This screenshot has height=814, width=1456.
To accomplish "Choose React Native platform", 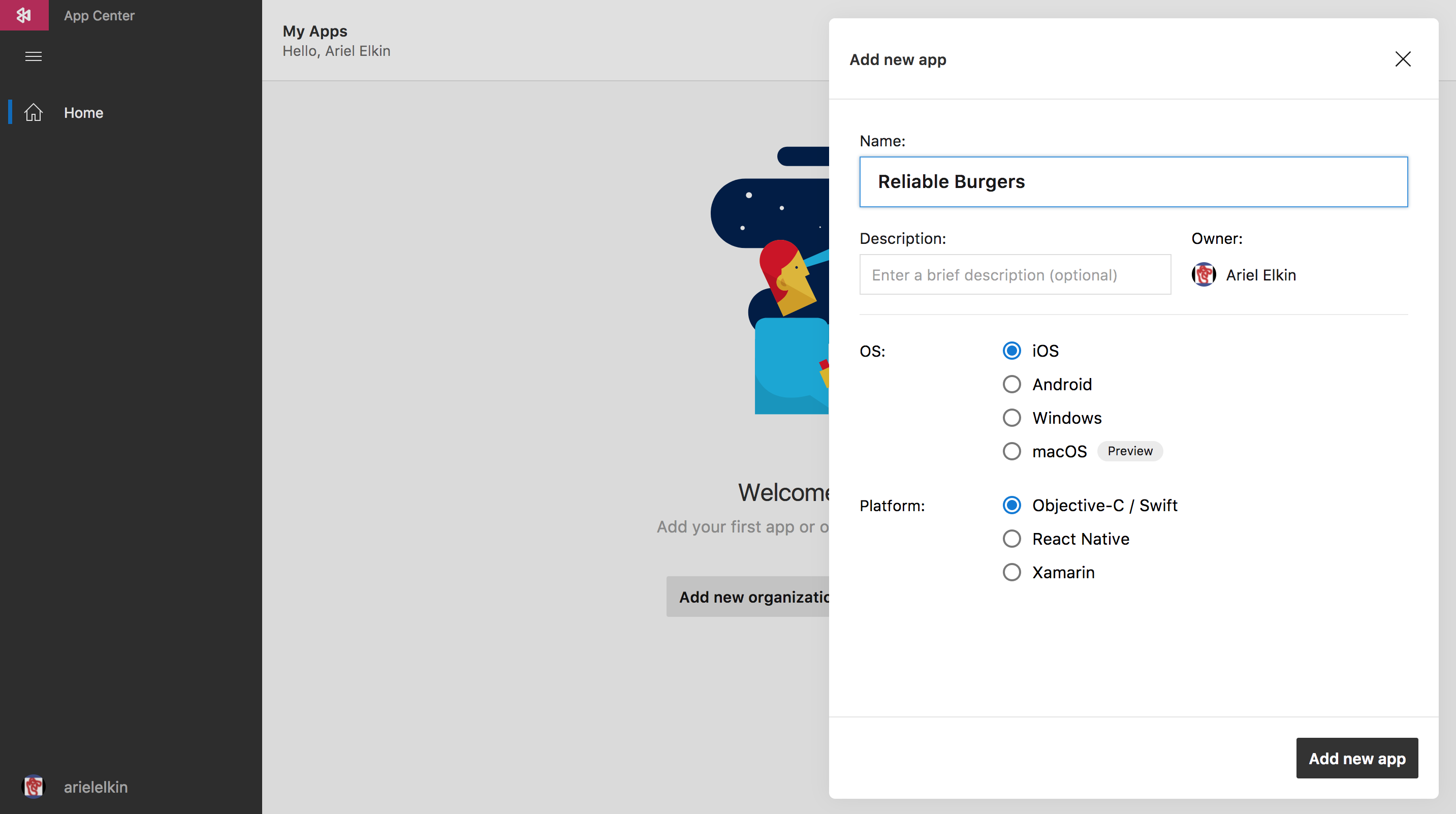I will 1012,539.
